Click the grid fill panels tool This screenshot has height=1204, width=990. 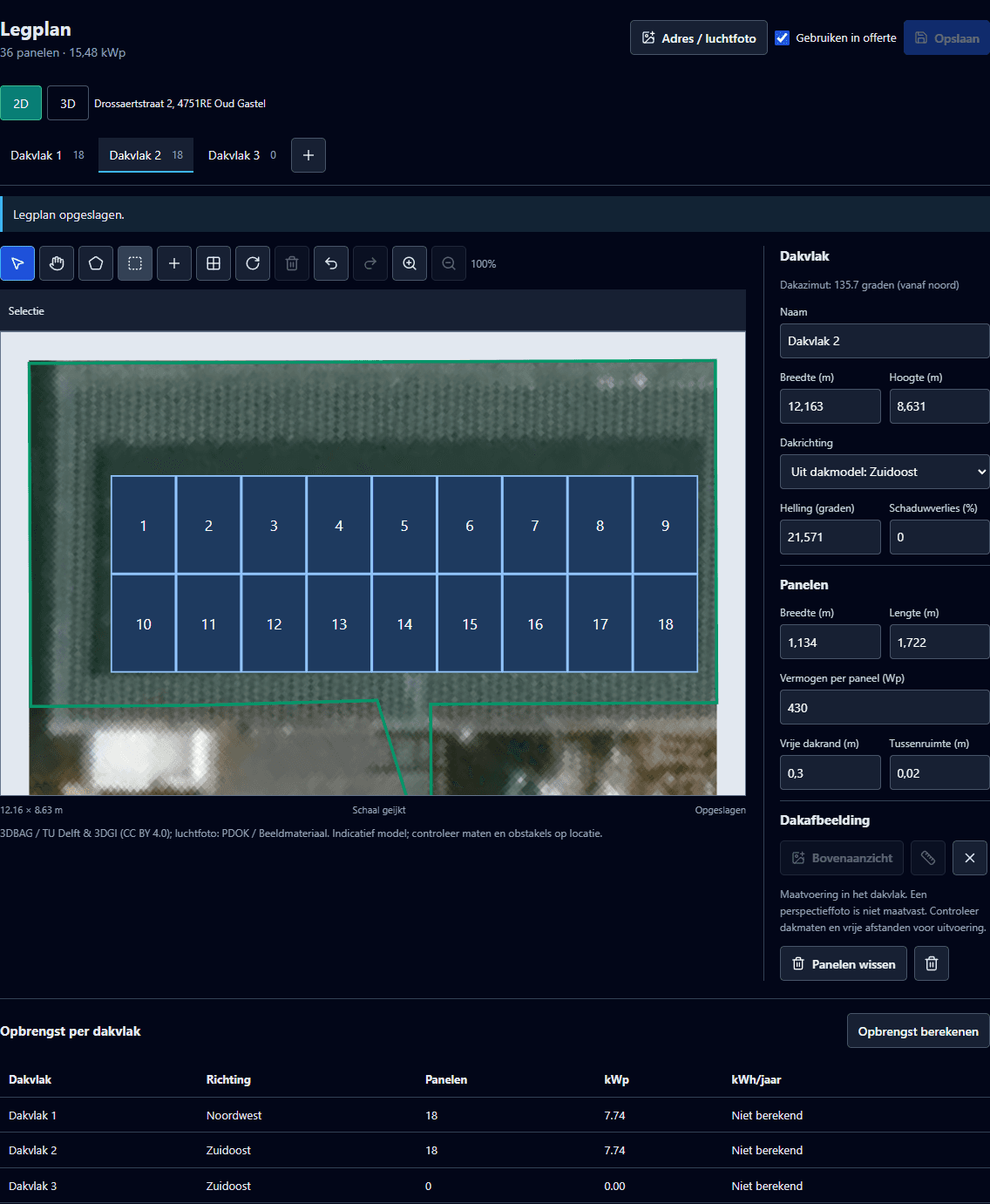pyautogui.click(x=214, y=263)
